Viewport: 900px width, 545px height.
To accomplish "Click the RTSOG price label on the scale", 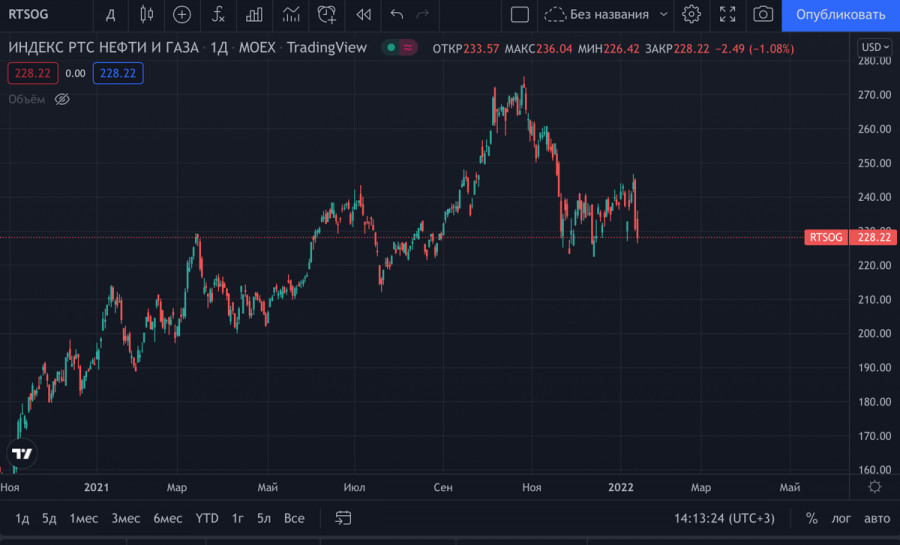I will coord(826,237).
